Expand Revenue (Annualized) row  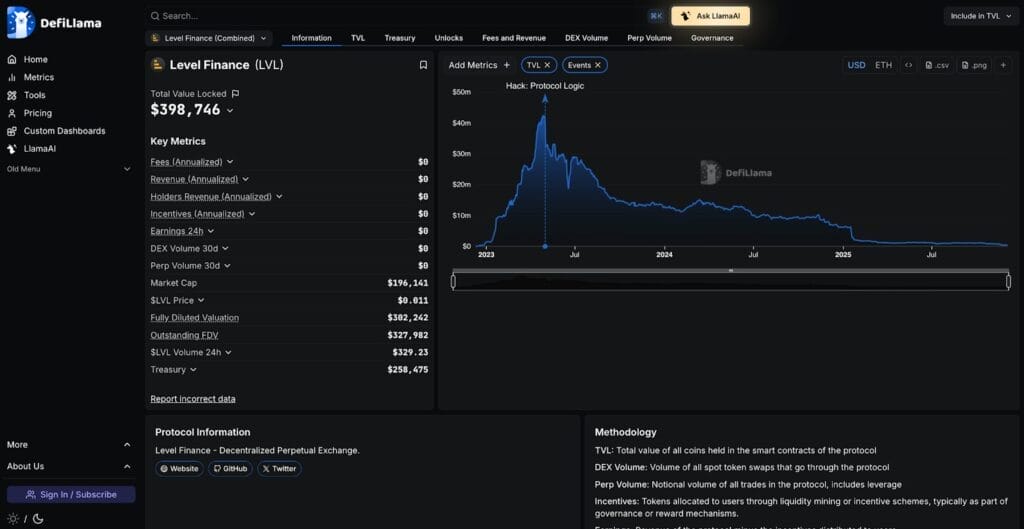tap(245, 179)
